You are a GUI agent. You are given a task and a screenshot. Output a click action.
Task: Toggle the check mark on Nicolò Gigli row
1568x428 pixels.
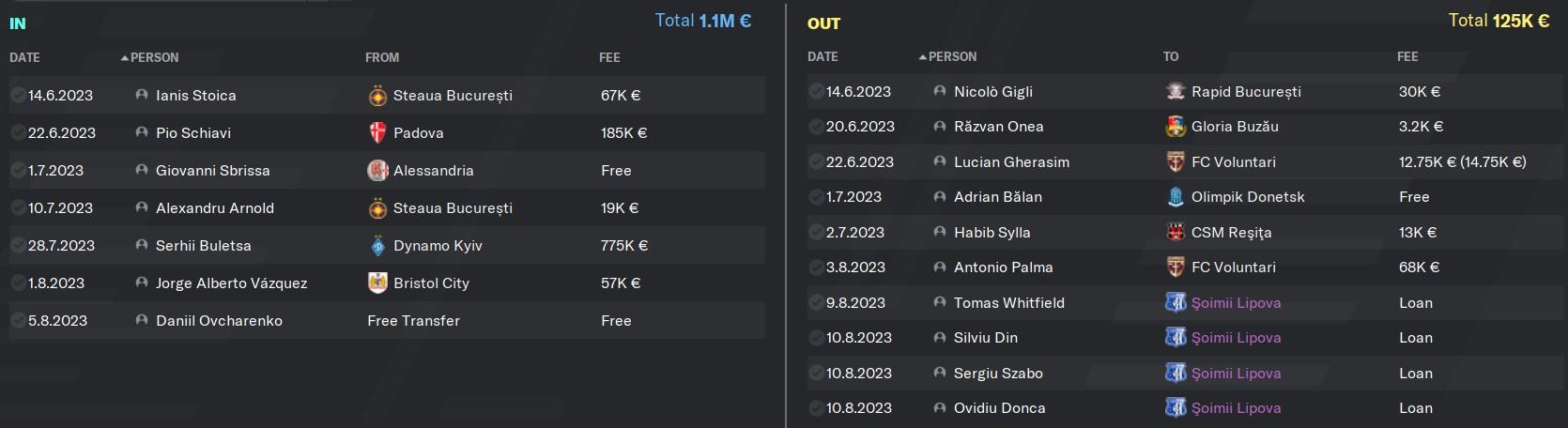pos(816,92)
